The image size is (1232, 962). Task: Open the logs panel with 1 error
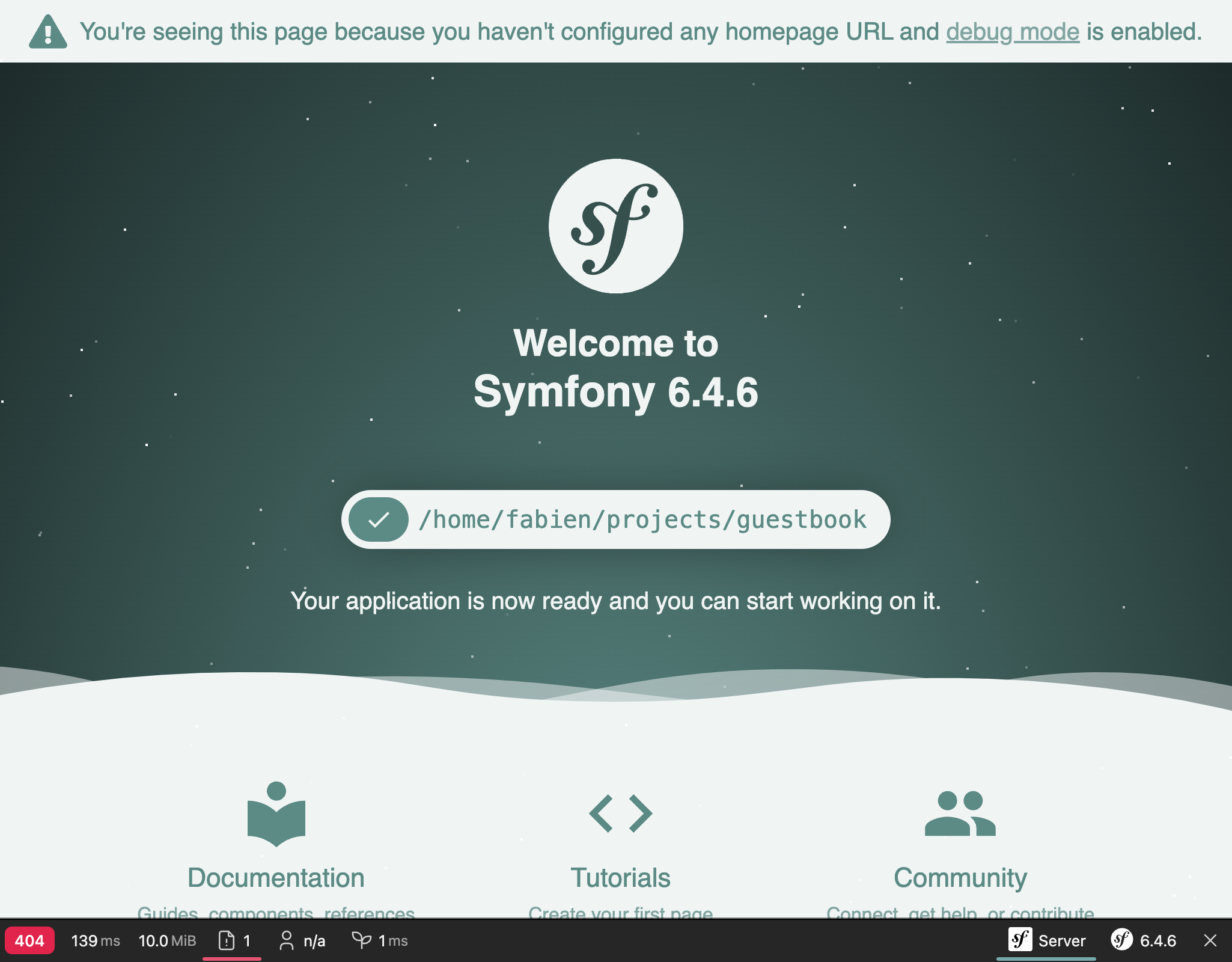pos(234,940)
